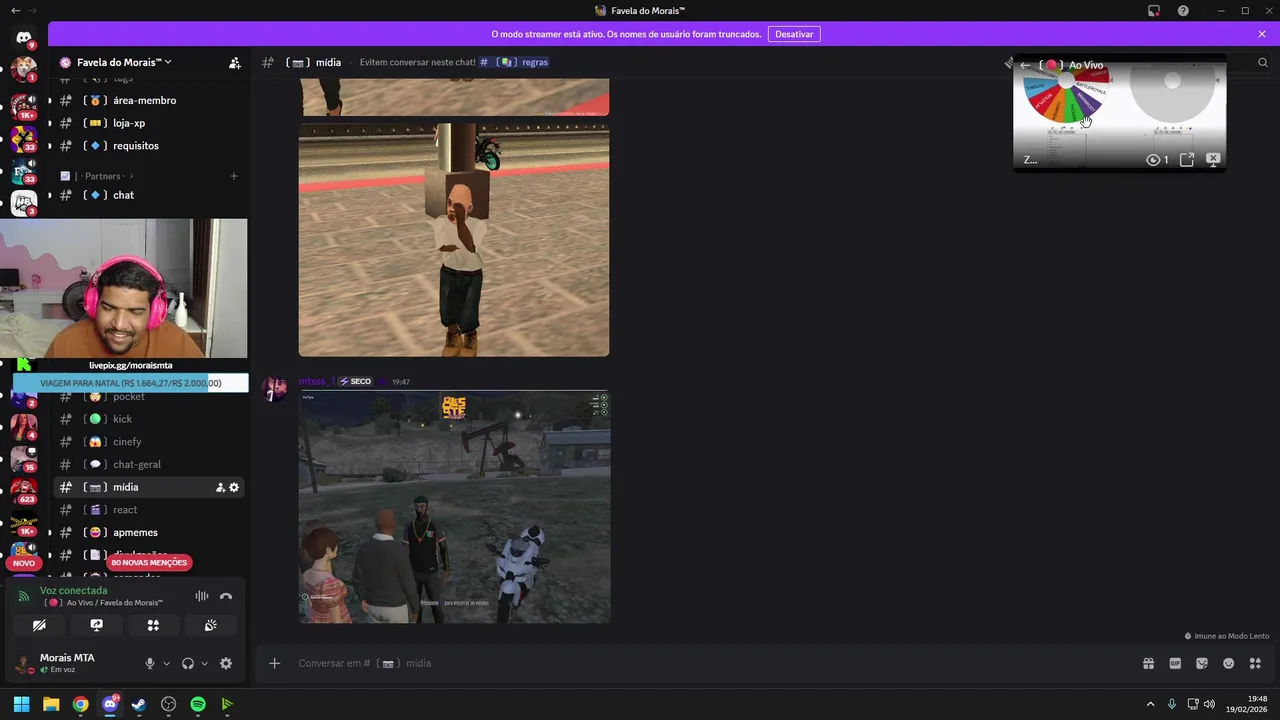Screen dimensions: 1280x720
Task: Open the emoji picker
Action: (x=1229, y=663)
